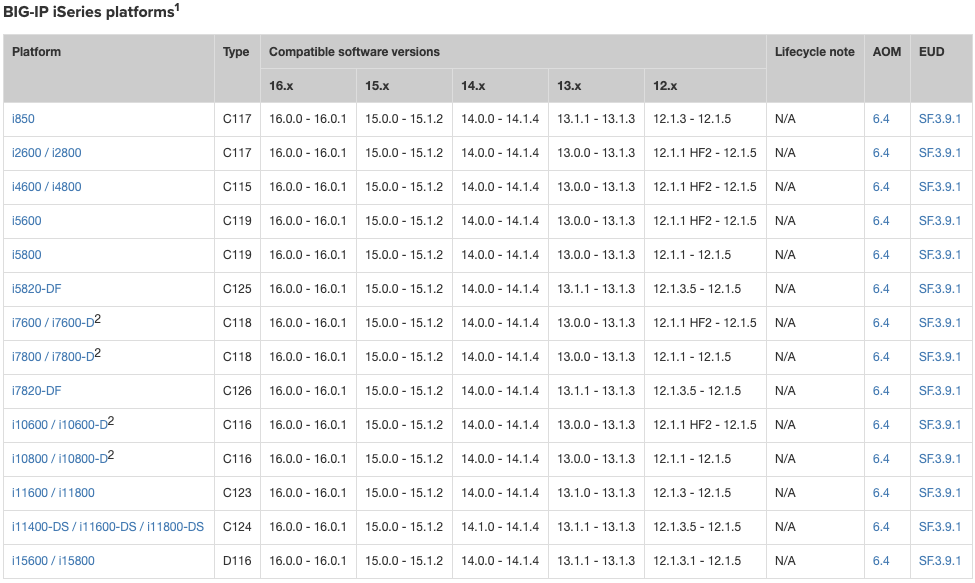Open EUD SF.3.9.1 link in i850 row

coord(940,119)
